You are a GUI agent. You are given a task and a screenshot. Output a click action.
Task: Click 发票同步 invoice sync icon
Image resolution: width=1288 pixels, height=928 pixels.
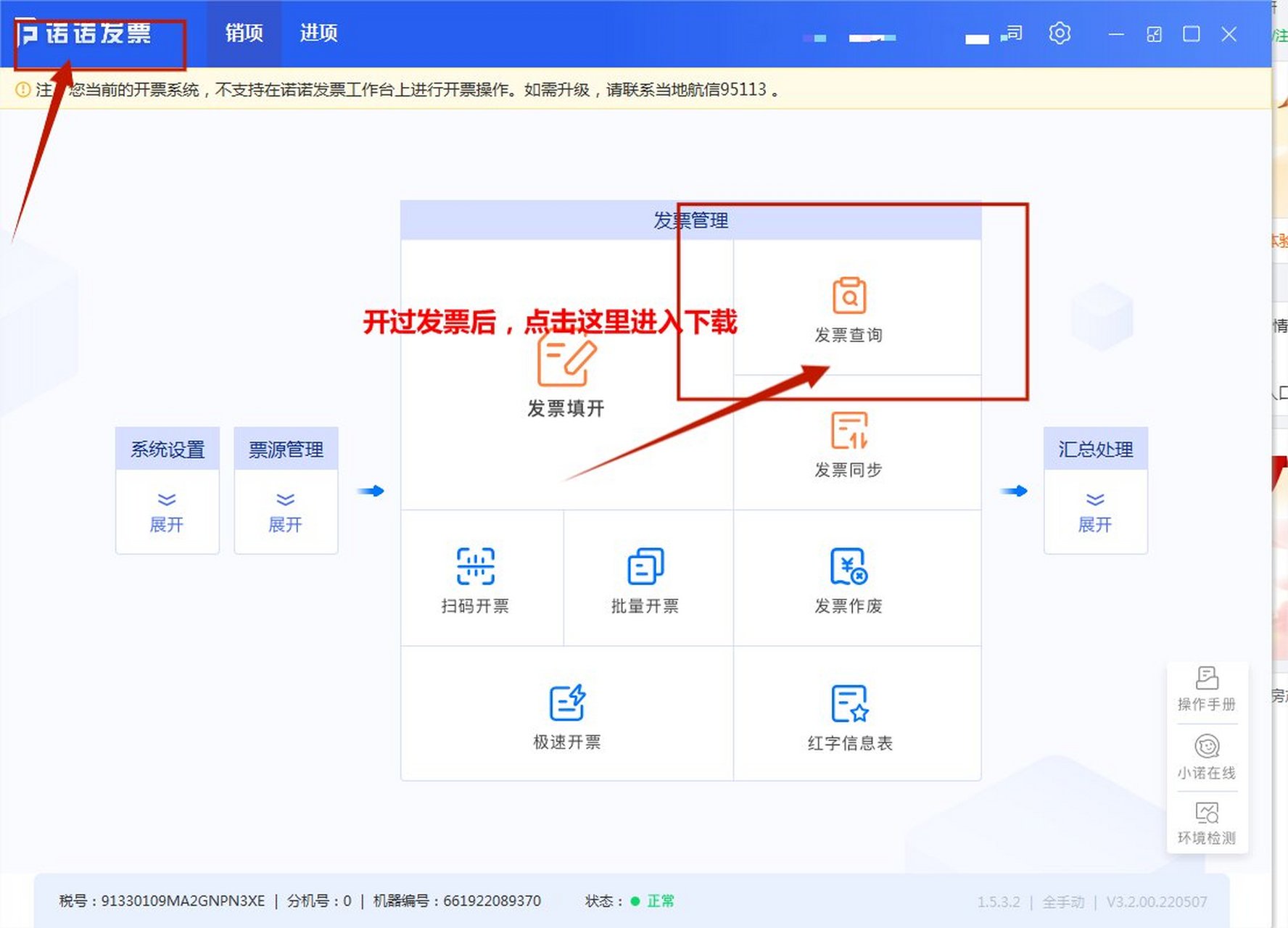[x=849, y=431]
